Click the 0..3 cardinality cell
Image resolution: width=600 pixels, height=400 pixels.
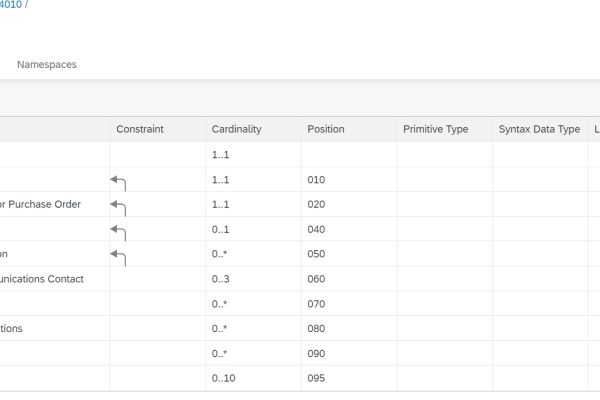[x=221, y=279]
